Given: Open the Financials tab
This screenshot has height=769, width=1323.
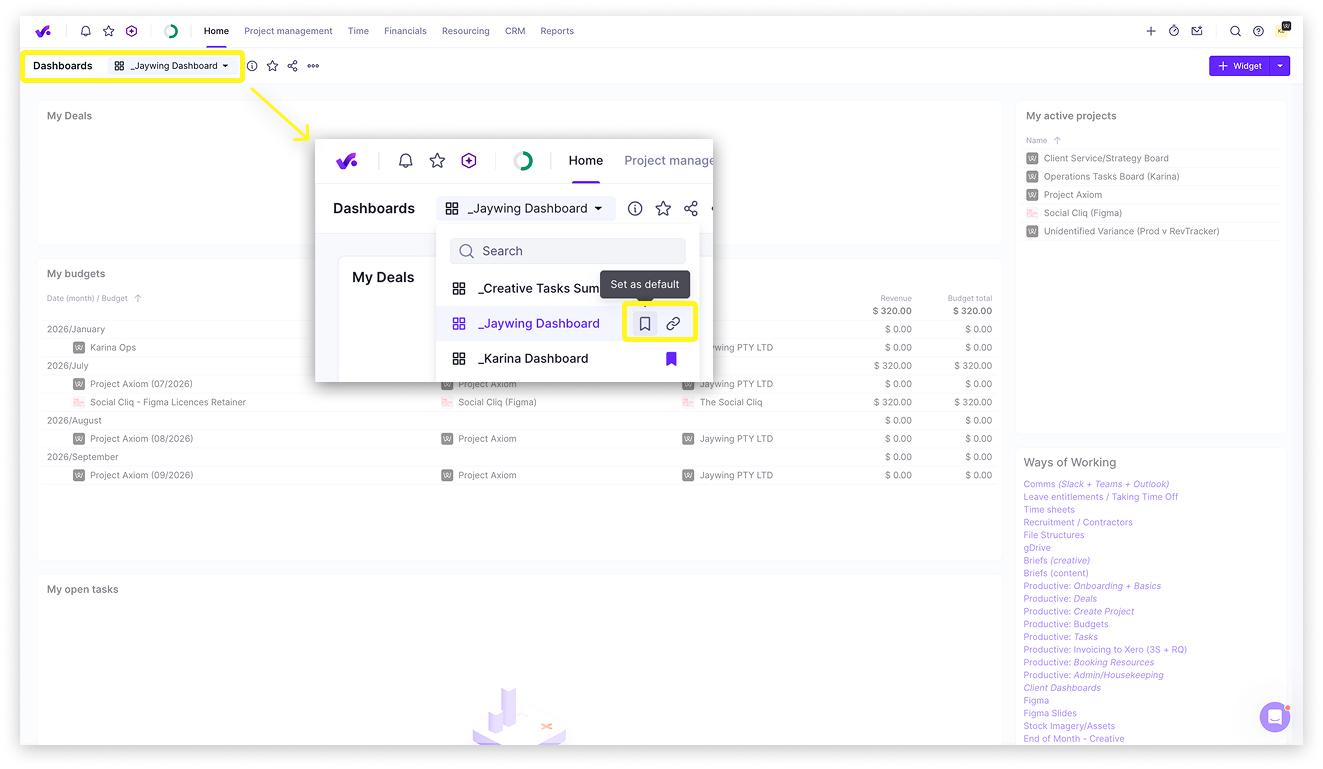Looking at the screenshot, I should click(405, 31).
